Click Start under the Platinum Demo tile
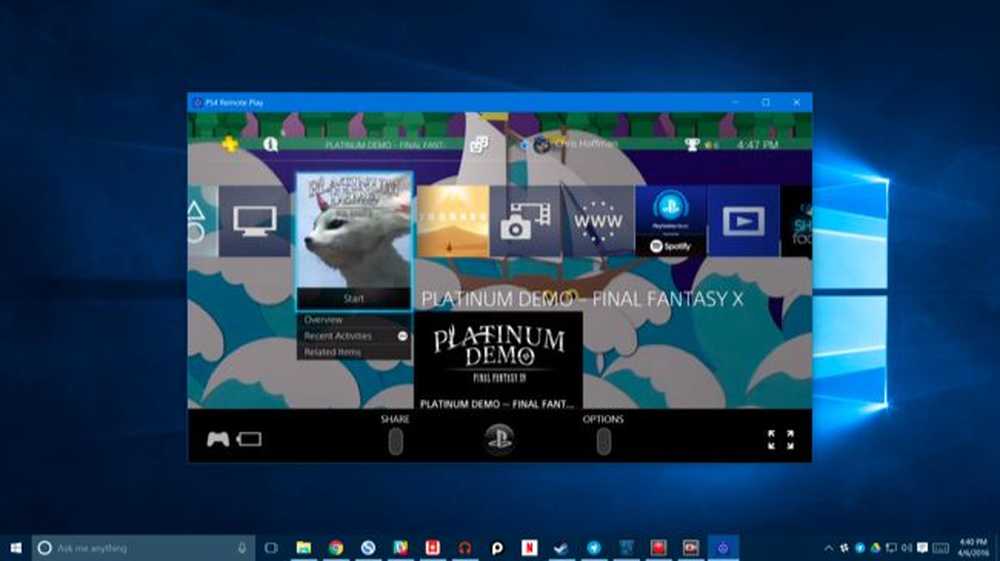Screen dimensions: 1000x561 tap(354, 298)
